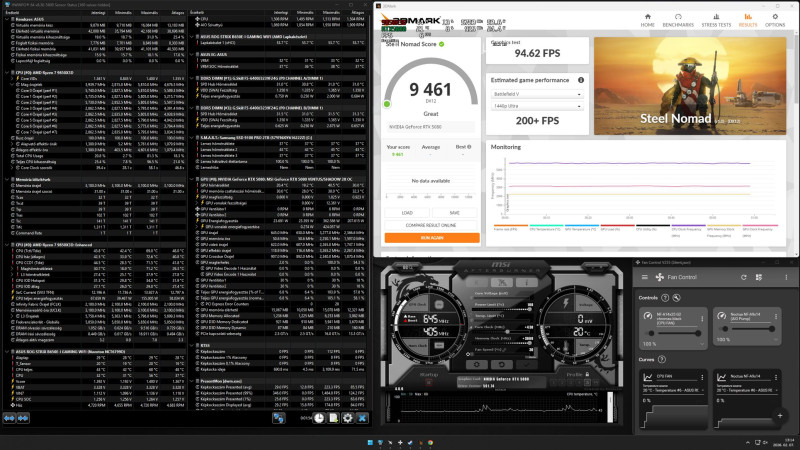Screen dimensions: 800x450
Task: Collapse the Mag órajelek tree node
Action: [x=13, y=84]
